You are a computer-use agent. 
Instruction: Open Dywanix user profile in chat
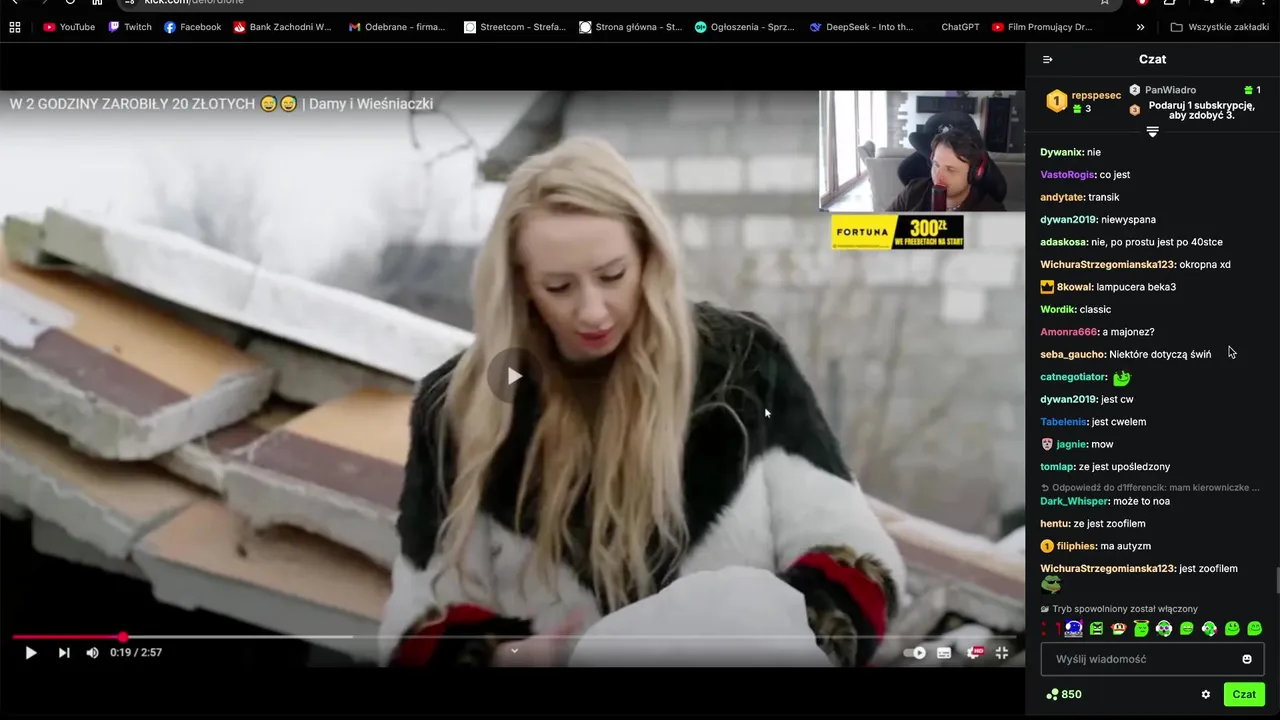click(x=1061, y=152)
